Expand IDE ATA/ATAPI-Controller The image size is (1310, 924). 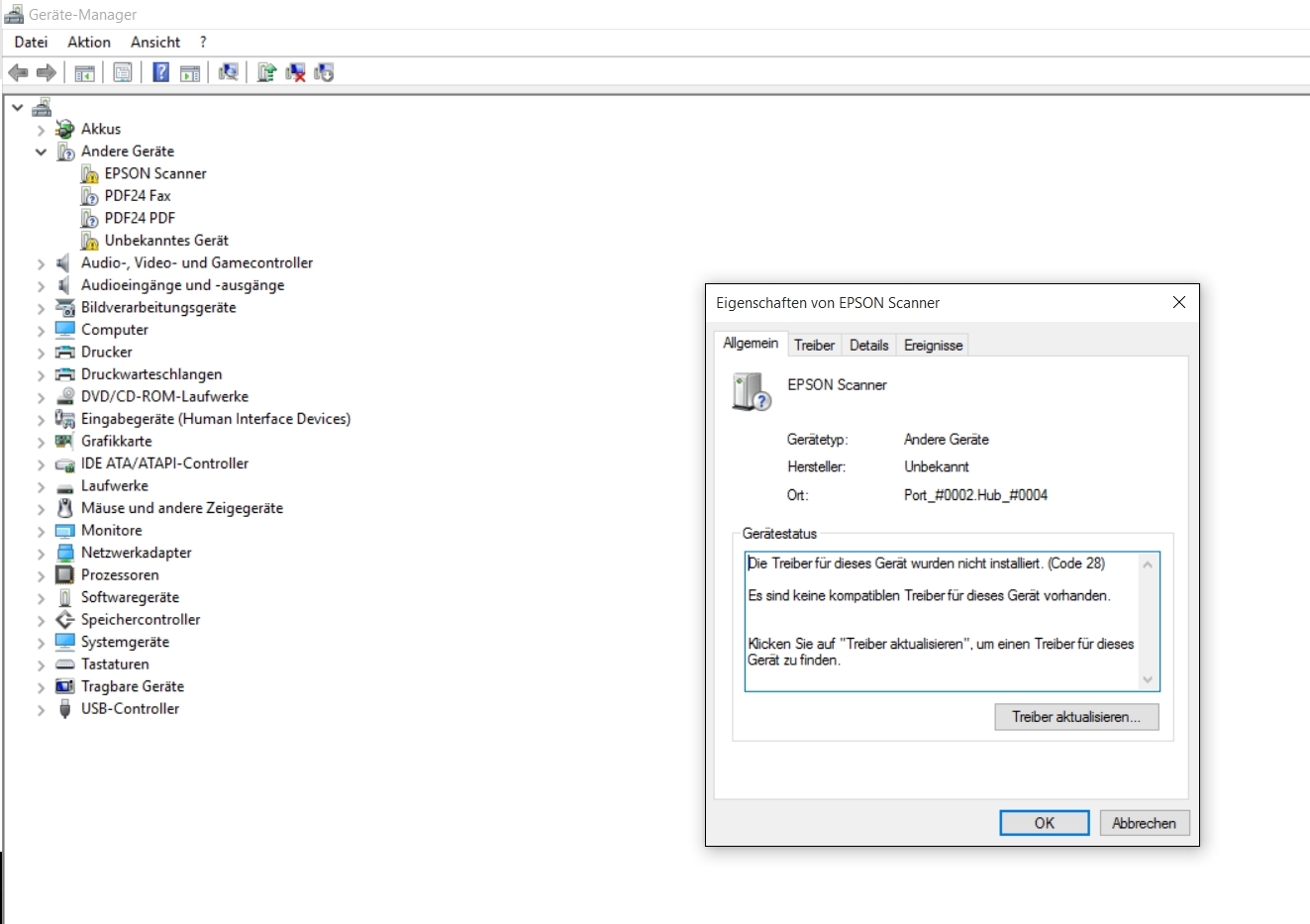[x=41, y=463]
